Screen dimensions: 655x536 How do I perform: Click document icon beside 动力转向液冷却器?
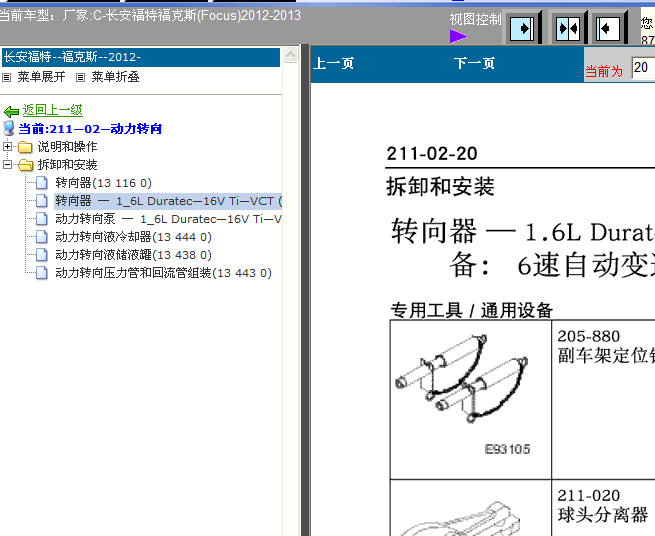click(x=41, y=237)
